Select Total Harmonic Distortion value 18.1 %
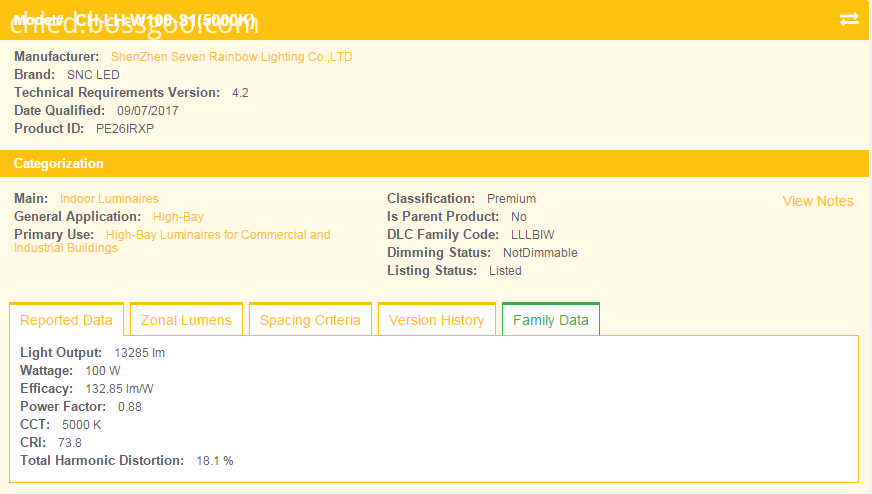The width and height of the screenshot is (872, 494). [x=215, y=461]
